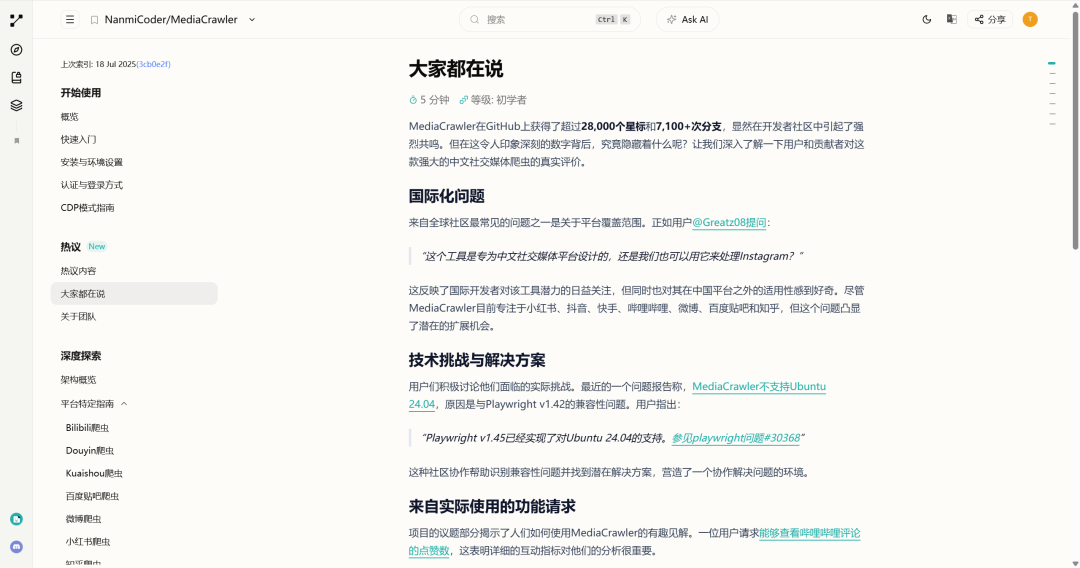The image size is (1080, 568).
Task: Open the 概览 page in the sidebar
Action: point(70,116)
